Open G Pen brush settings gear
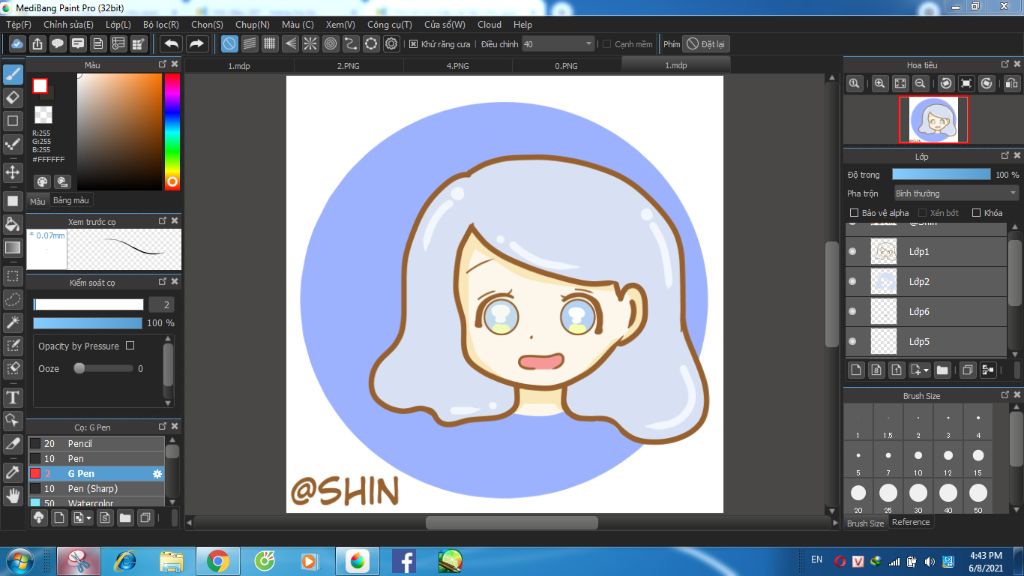 click(157, 473)
